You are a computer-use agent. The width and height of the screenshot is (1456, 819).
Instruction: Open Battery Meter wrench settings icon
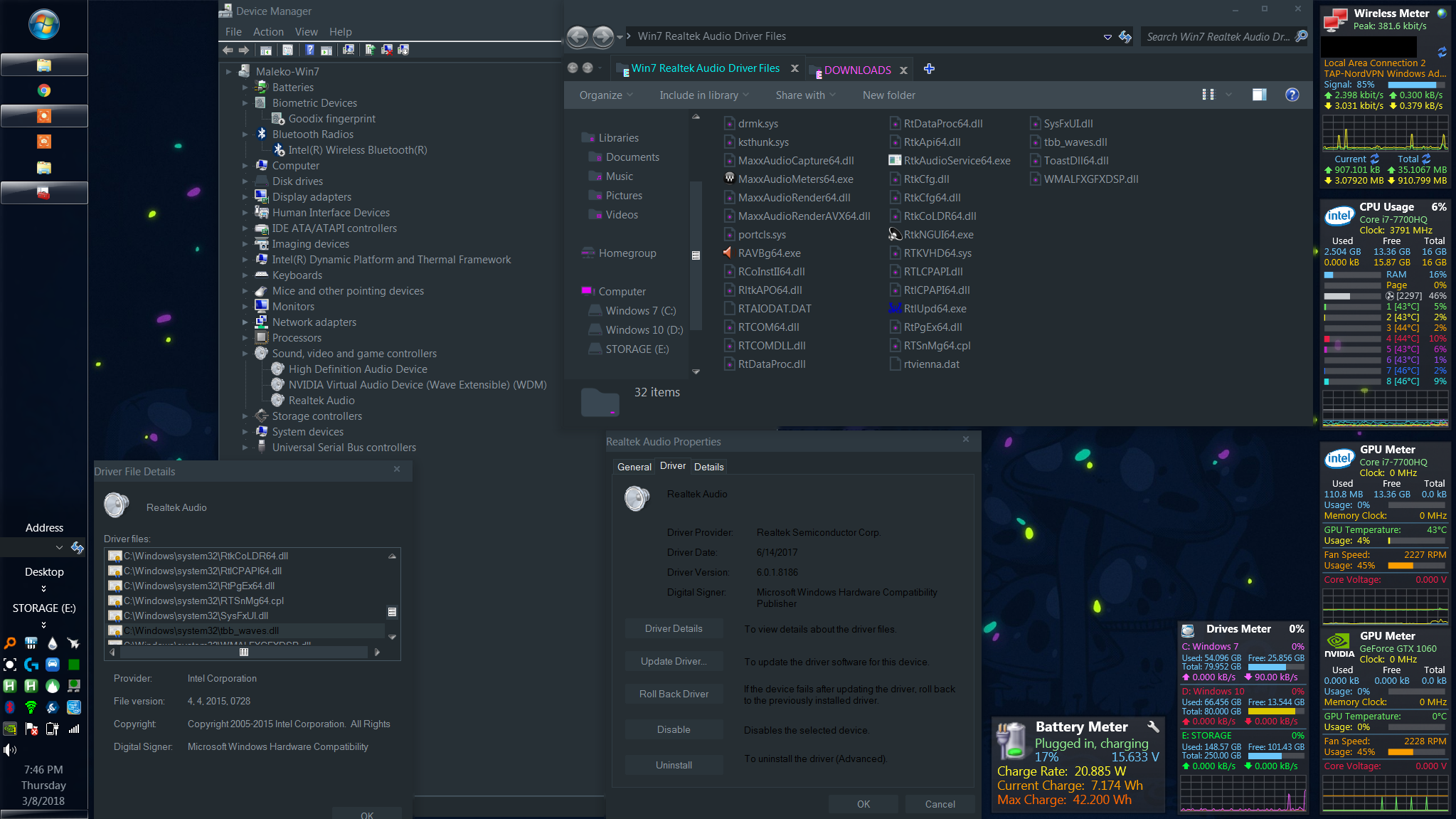pos(1153,726)
